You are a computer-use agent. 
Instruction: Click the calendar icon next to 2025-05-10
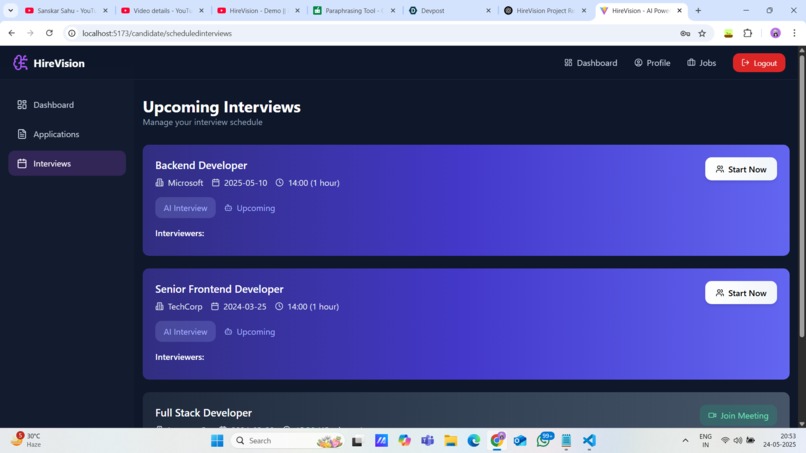click(x=215, y=183)
